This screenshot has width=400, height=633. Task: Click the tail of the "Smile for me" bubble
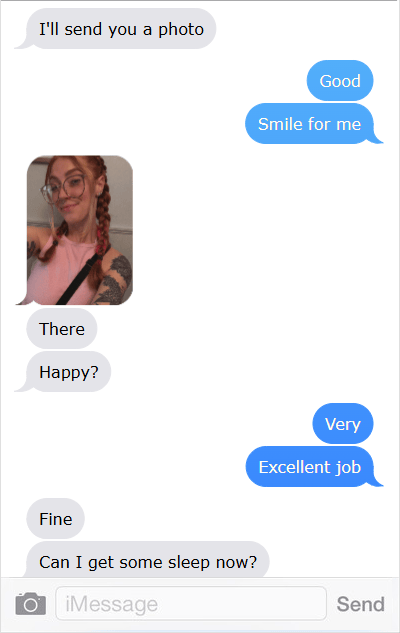(377, 138)
